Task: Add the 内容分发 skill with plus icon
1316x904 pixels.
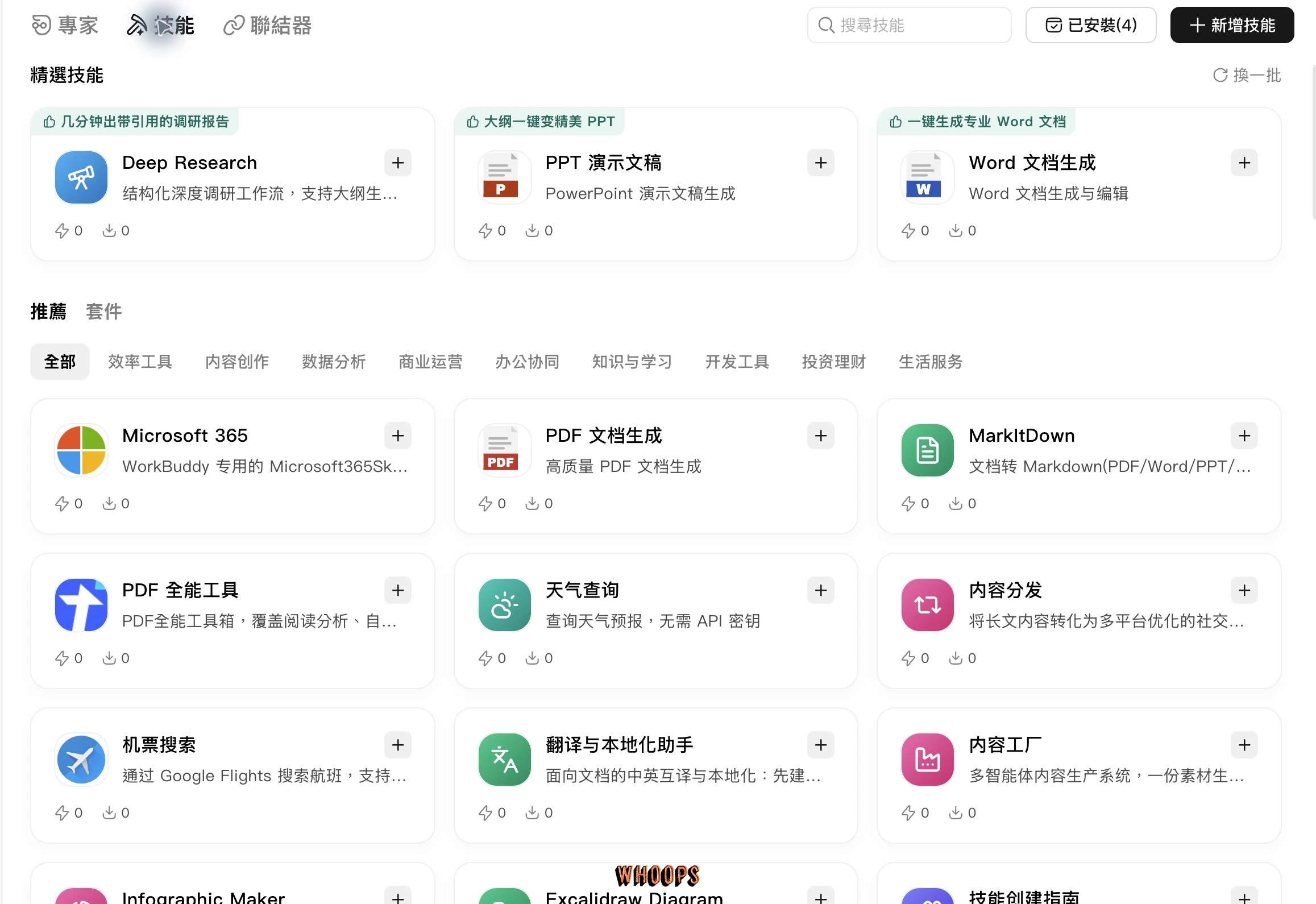Action: pos(1244,591)
